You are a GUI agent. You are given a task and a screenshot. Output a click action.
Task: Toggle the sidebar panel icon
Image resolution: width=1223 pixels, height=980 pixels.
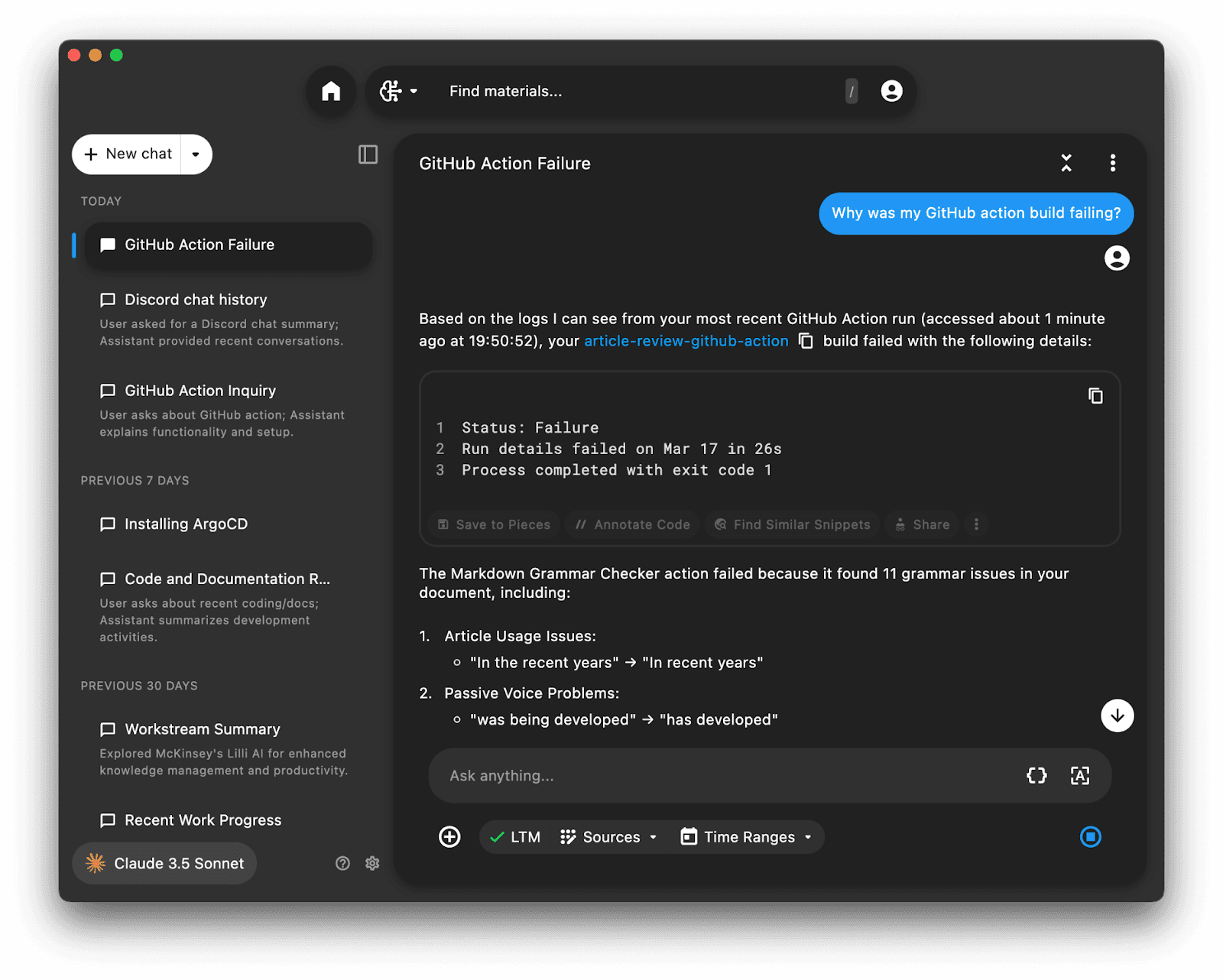pos(368,154)
